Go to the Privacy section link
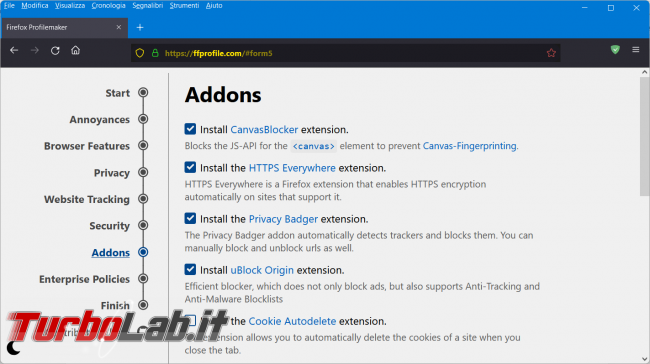Viewport: 650px width, 364px height. (112, 173)
